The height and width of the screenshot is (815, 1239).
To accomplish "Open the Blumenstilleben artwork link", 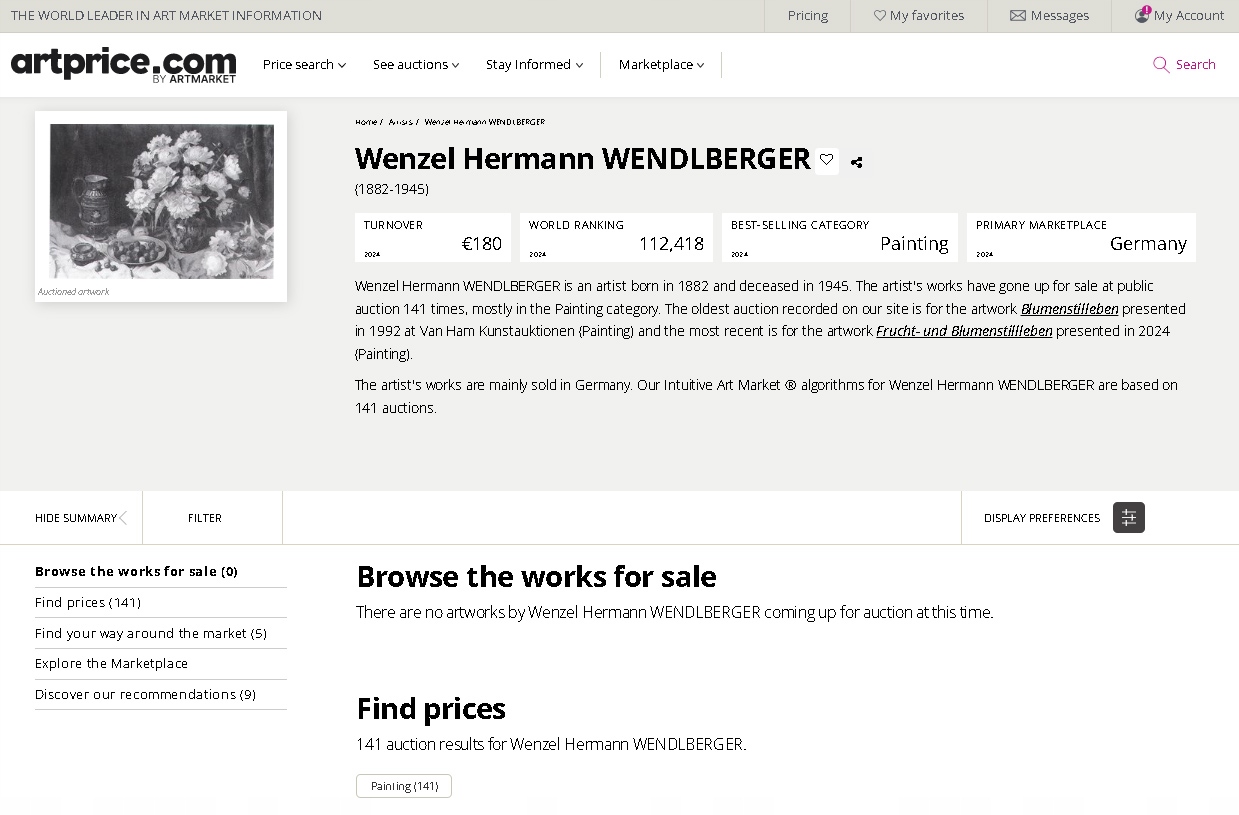I will [1069, 309].
